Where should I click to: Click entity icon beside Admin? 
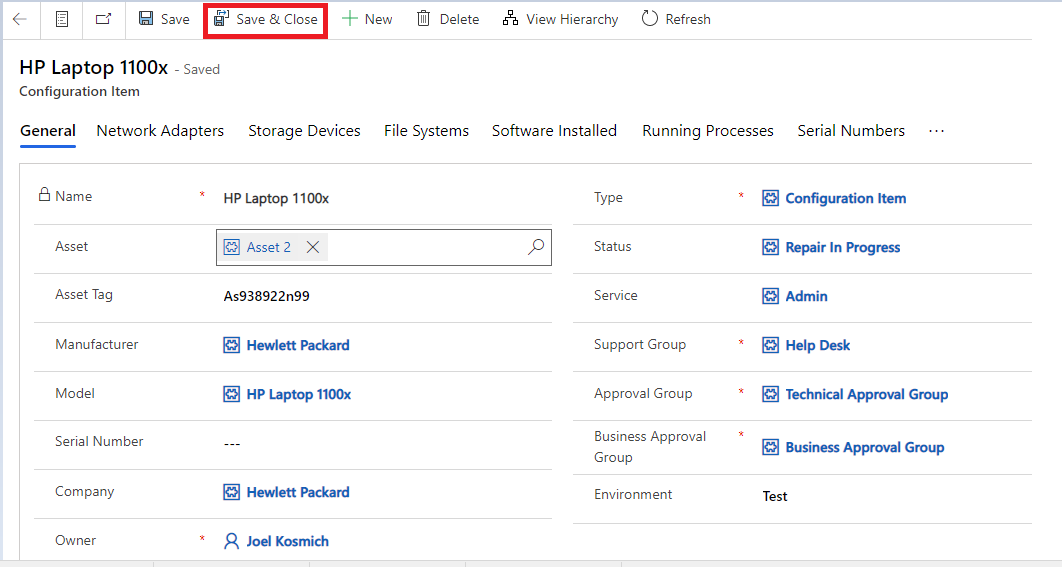point(770,296)
